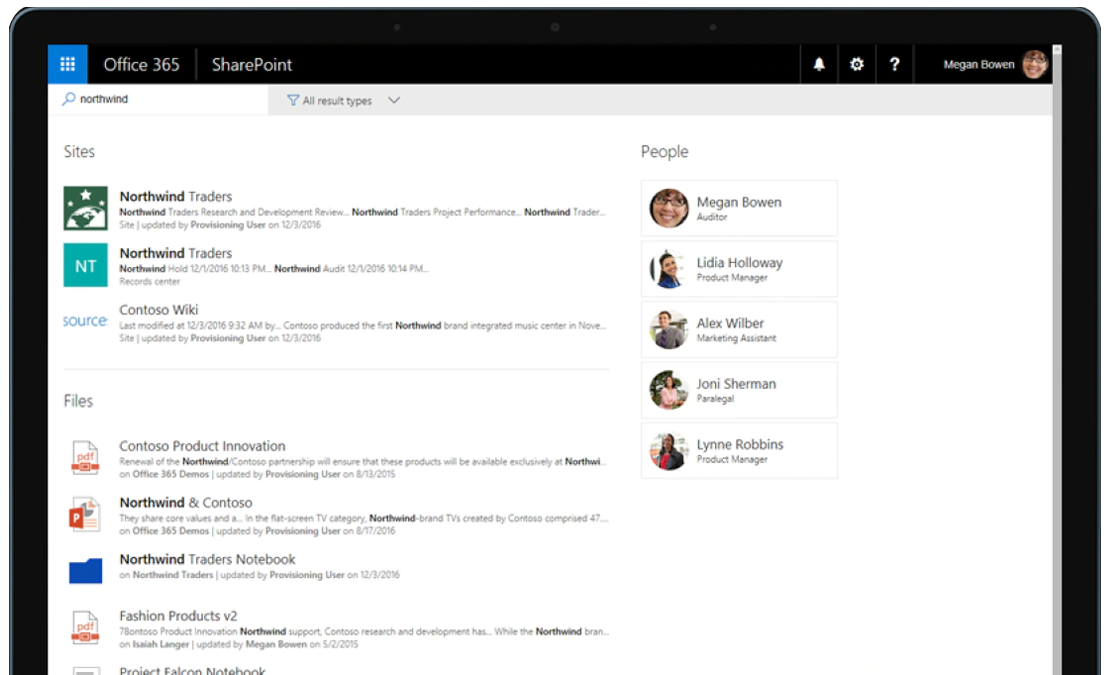Click the green Northwind Traders site logo

pos(86,208)
